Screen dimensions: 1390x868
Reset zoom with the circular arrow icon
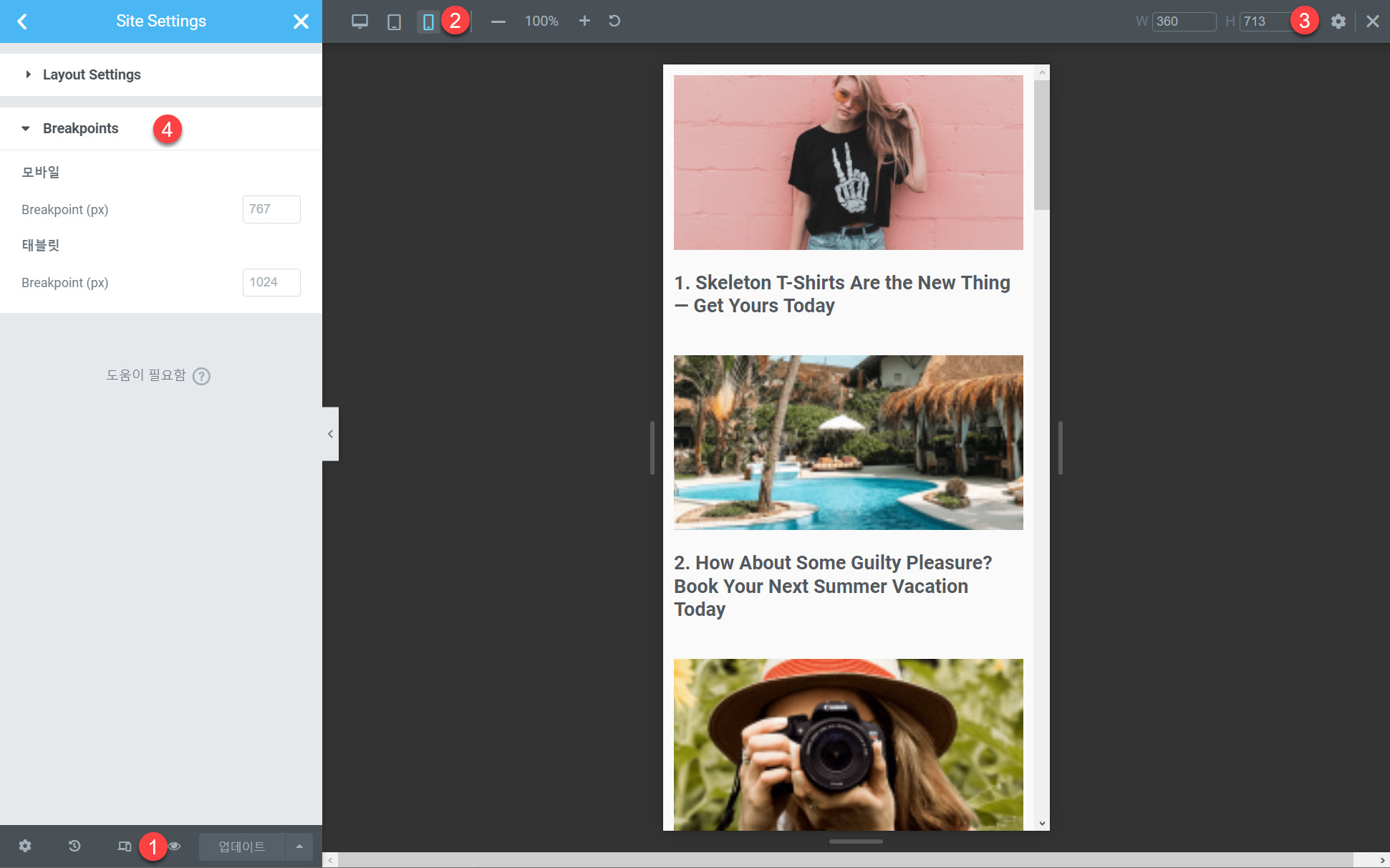click(614, 21)
